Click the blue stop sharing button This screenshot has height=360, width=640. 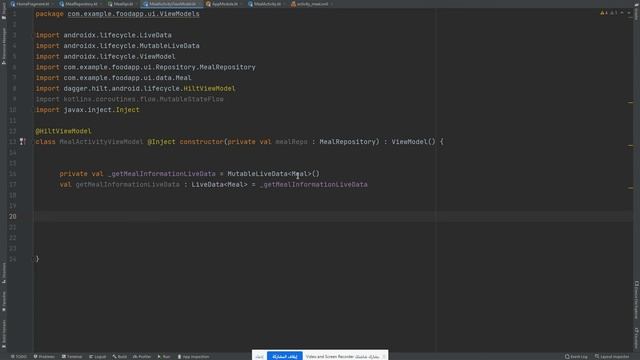click(x=284, y=356)
